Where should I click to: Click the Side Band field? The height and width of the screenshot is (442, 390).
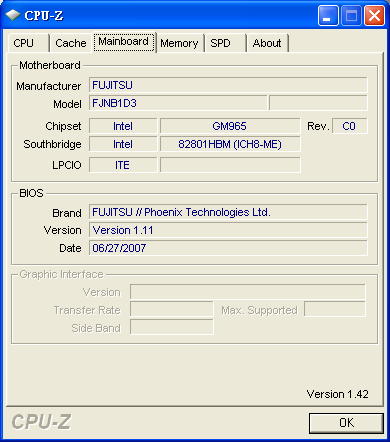(172, 327)
